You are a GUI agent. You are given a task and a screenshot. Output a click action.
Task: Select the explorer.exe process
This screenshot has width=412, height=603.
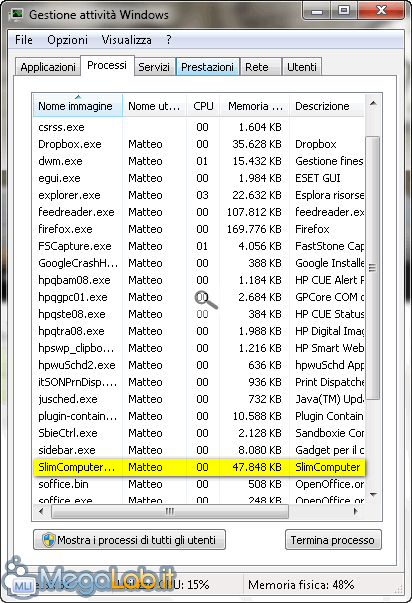click(x=199, y=195)
